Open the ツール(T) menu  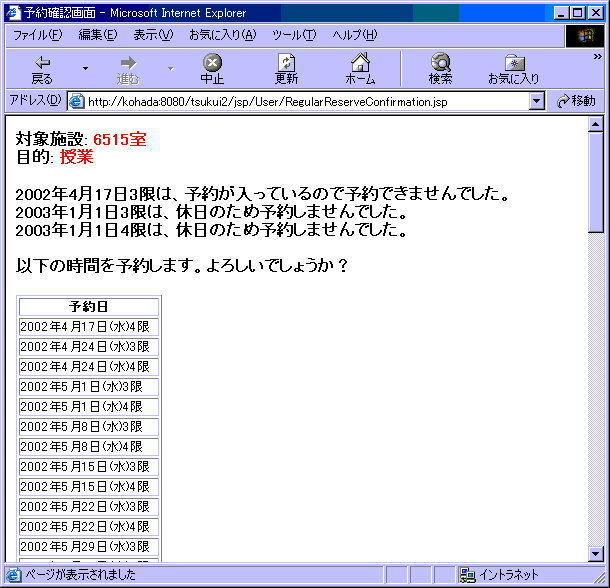[294, 35]
